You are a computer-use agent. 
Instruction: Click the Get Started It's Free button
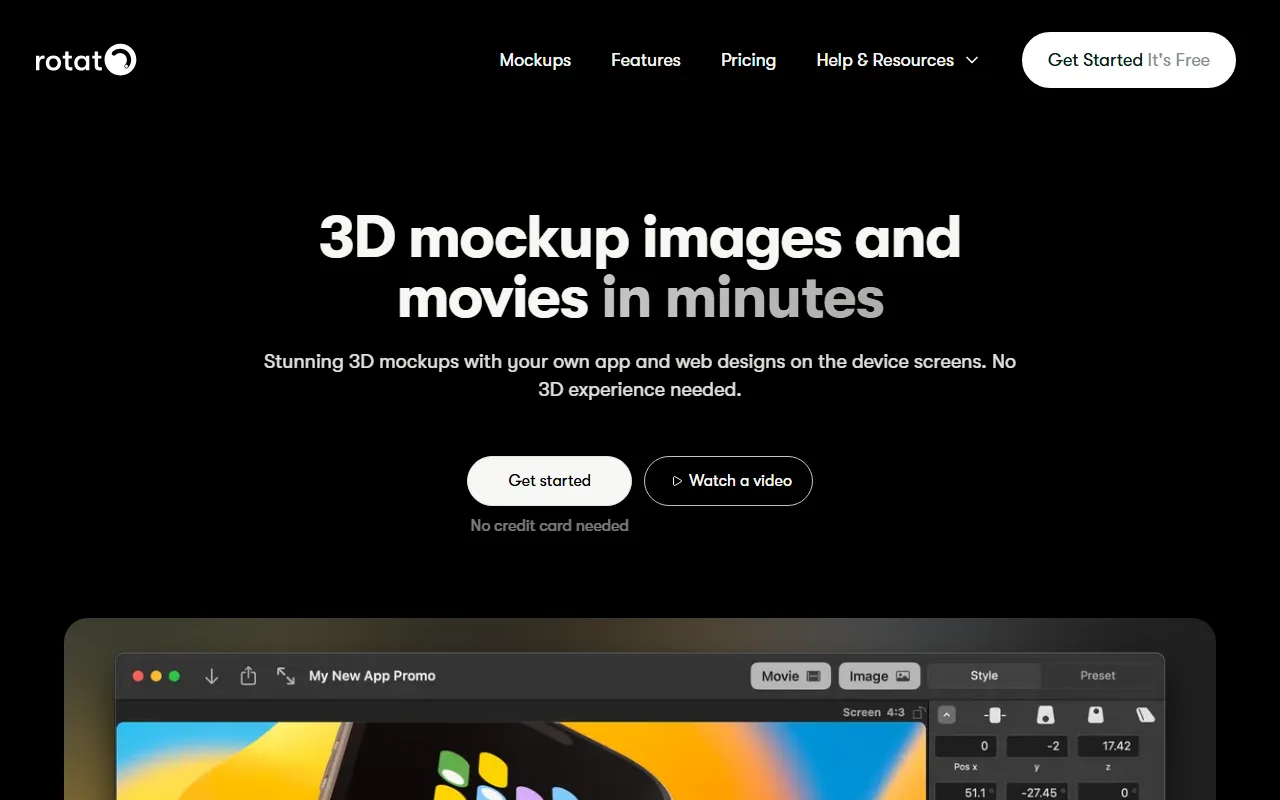click(x=1129, y=60)
